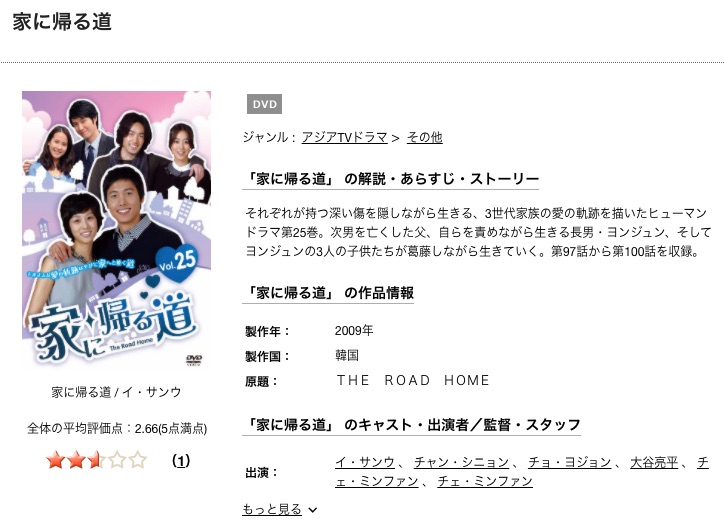Click the 家に帰る道 page title heading
This screenshot has height=524, width=724.
[62, 22]
